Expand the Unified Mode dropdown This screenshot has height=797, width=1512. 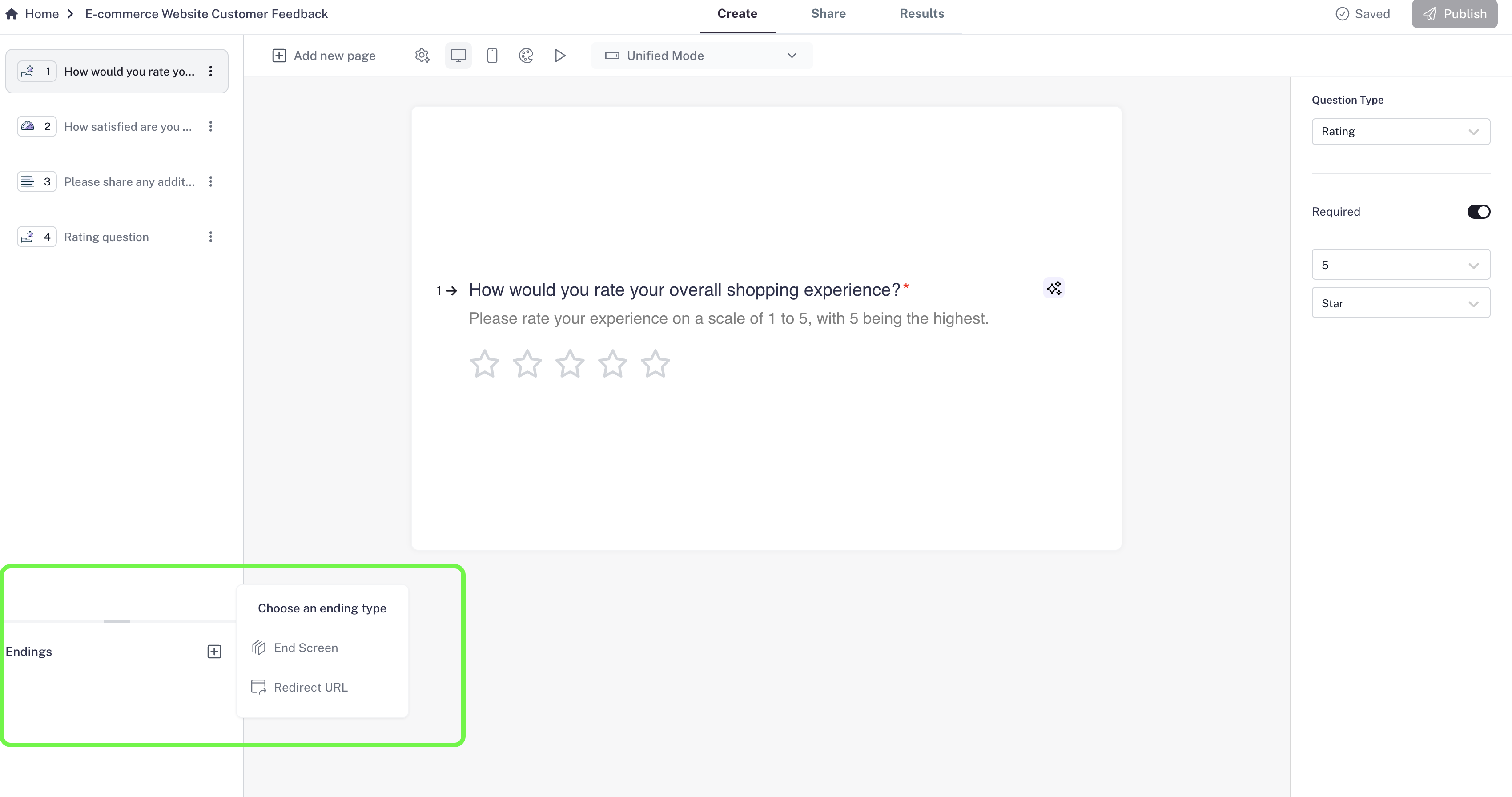701,56
